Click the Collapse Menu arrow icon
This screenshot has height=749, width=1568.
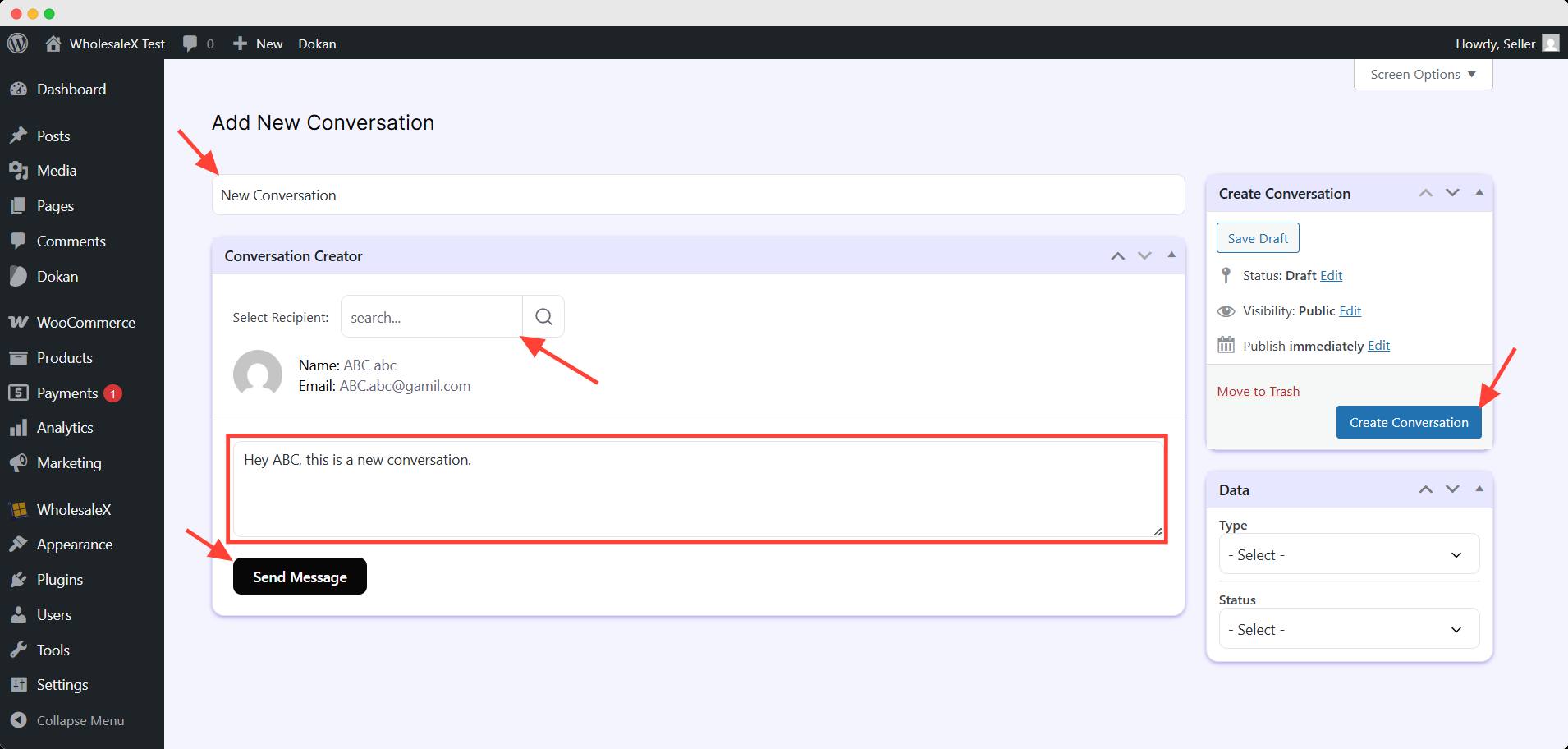pos(18,720)
